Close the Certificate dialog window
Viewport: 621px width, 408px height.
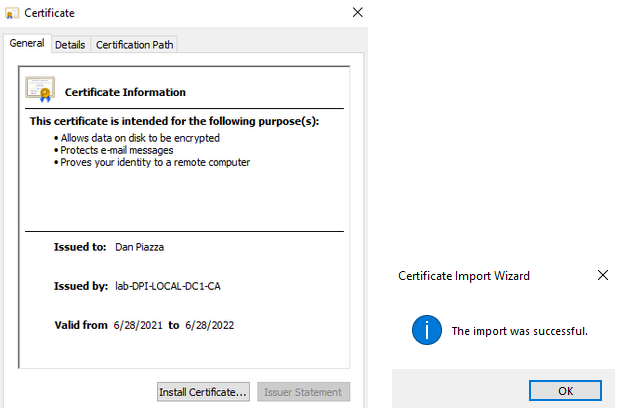click(357, 13)
